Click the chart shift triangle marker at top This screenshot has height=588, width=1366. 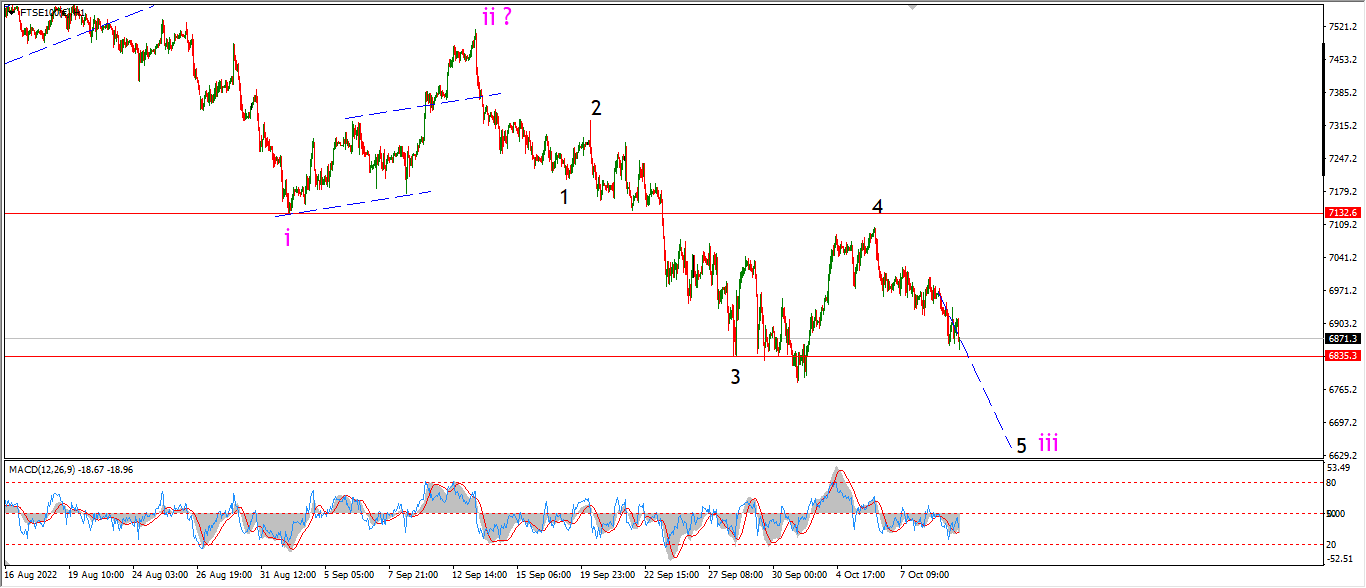click(x=912, y=7)
